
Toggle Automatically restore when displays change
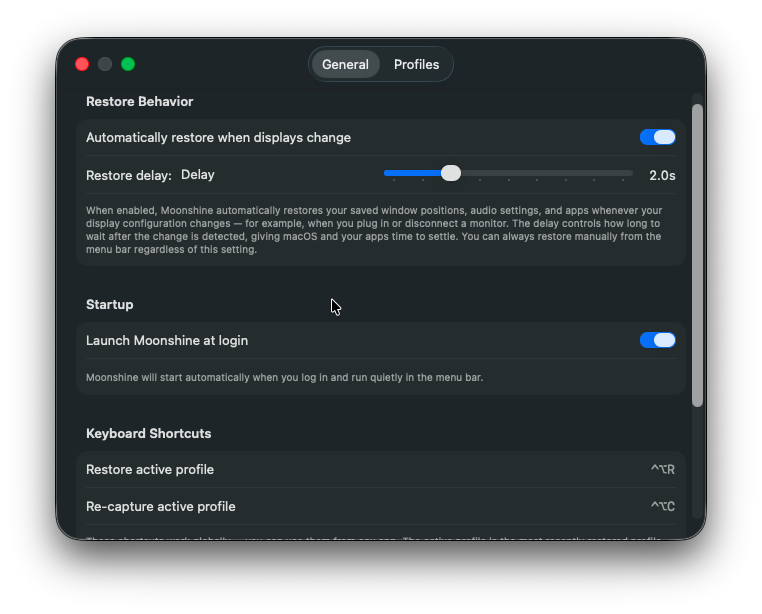657,137
